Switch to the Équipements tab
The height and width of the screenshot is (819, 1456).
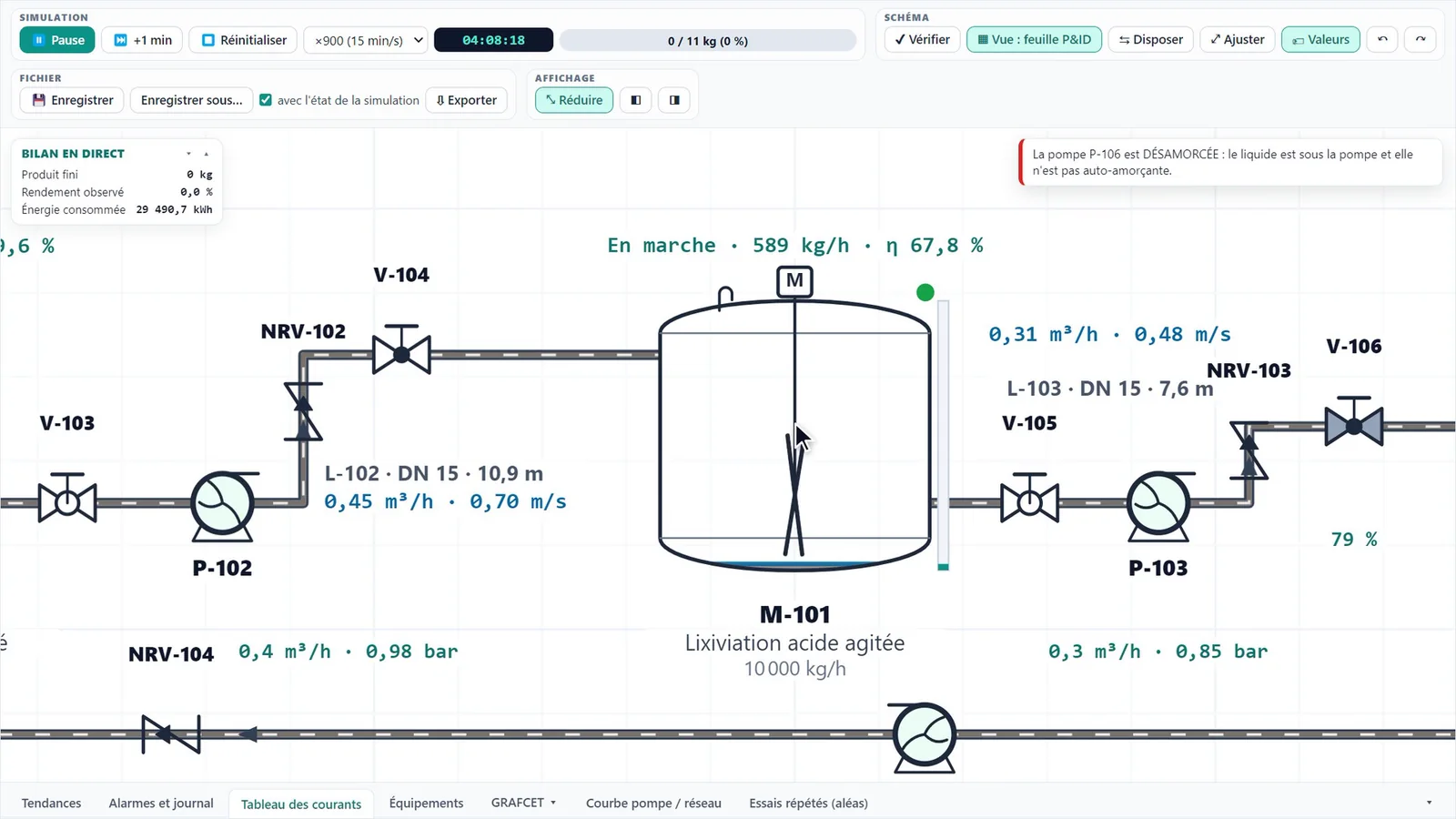click(426, 803)
